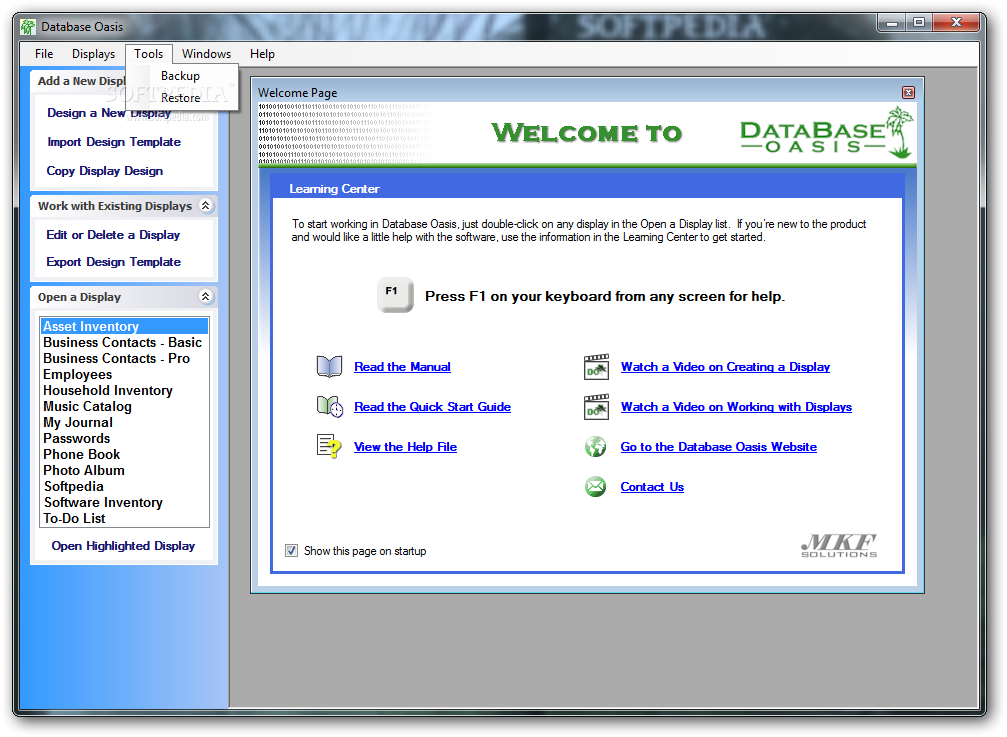The image size is (1007, 737).
Task: Click Open Highlighted Display
Action: [x=123, y=546]
